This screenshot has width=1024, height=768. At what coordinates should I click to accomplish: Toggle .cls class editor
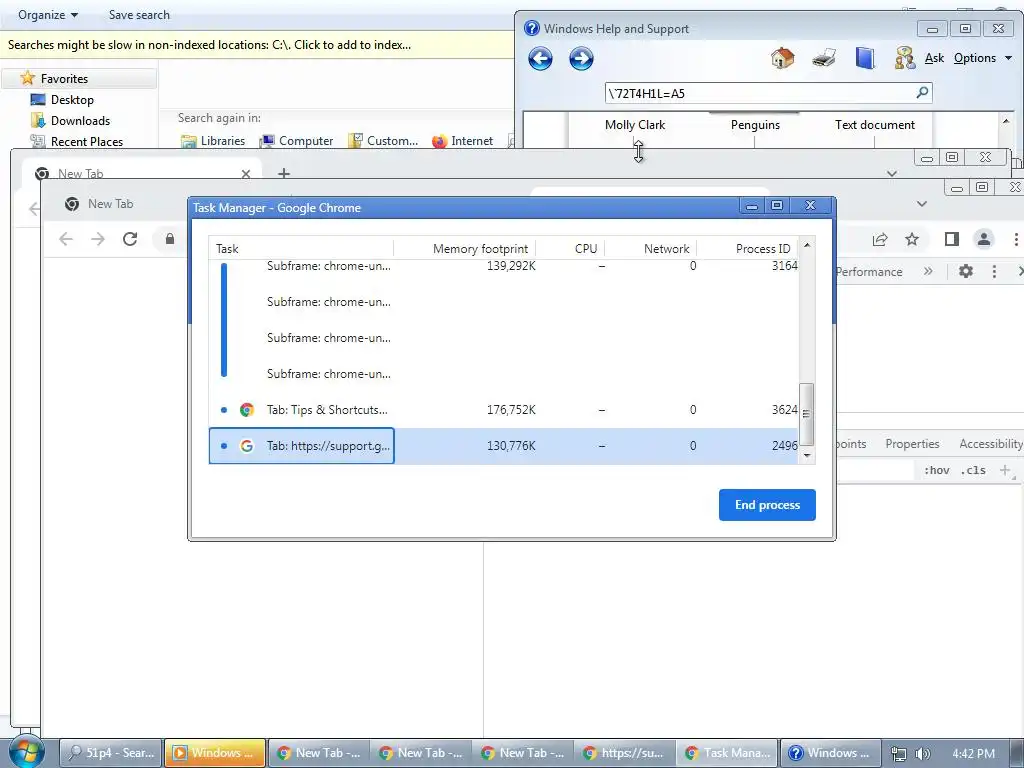973,470
